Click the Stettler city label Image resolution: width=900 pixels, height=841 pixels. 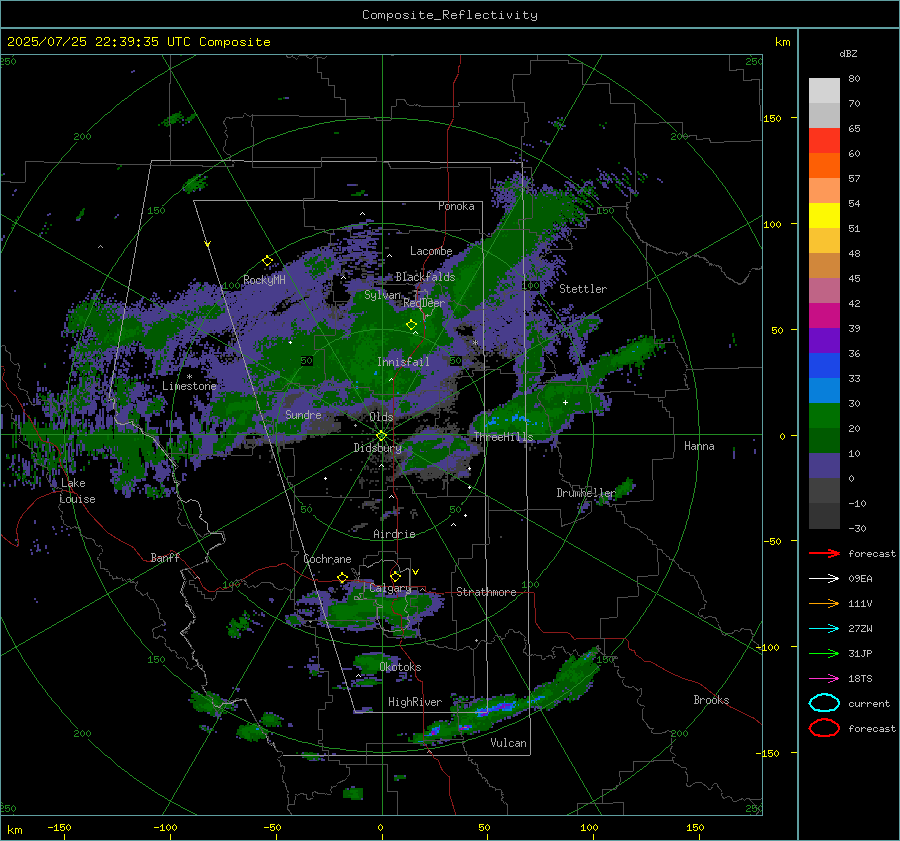583,289
